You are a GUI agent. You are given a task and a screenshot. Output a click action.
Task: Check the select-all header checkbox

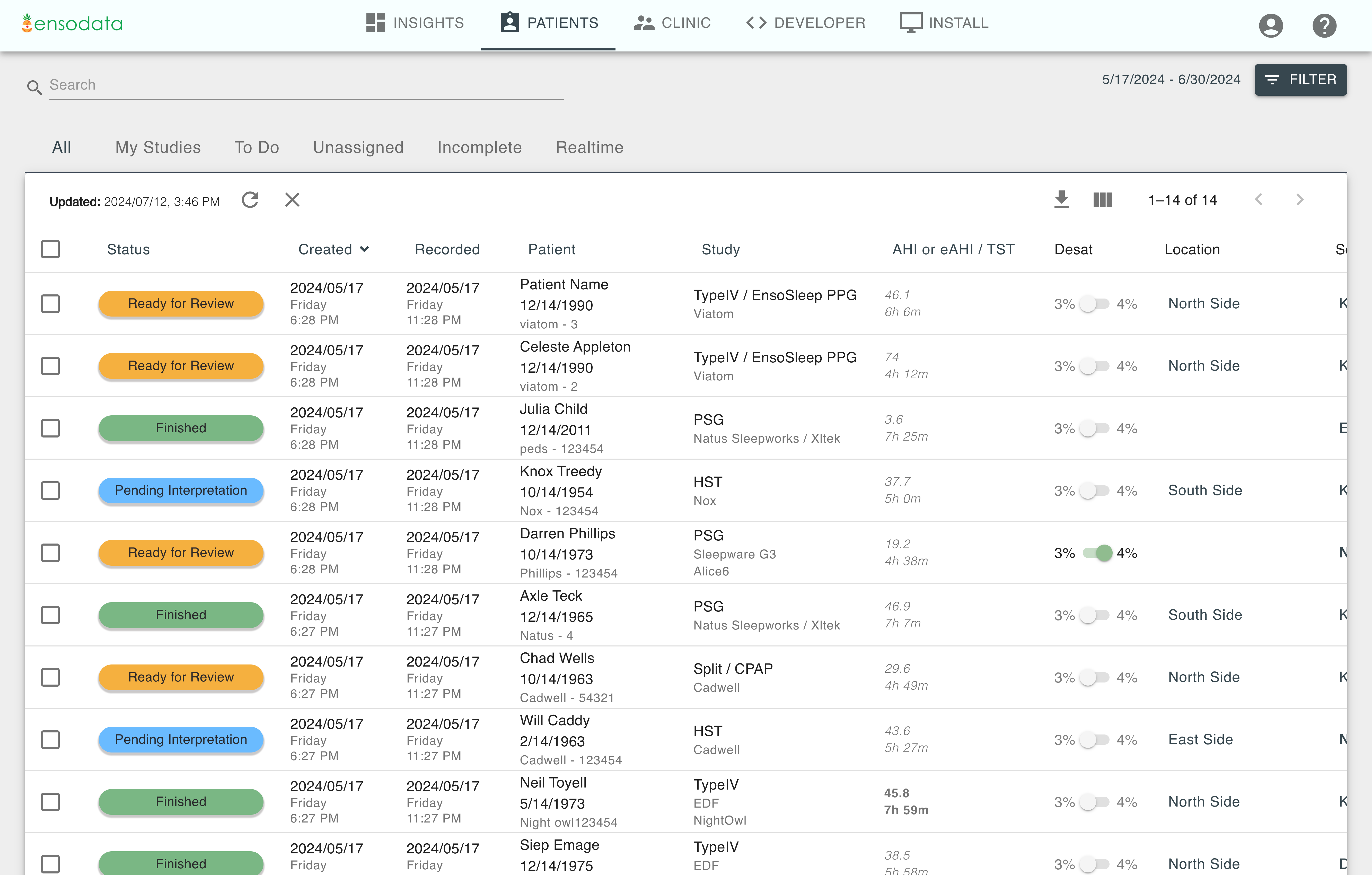pos(51,249)
